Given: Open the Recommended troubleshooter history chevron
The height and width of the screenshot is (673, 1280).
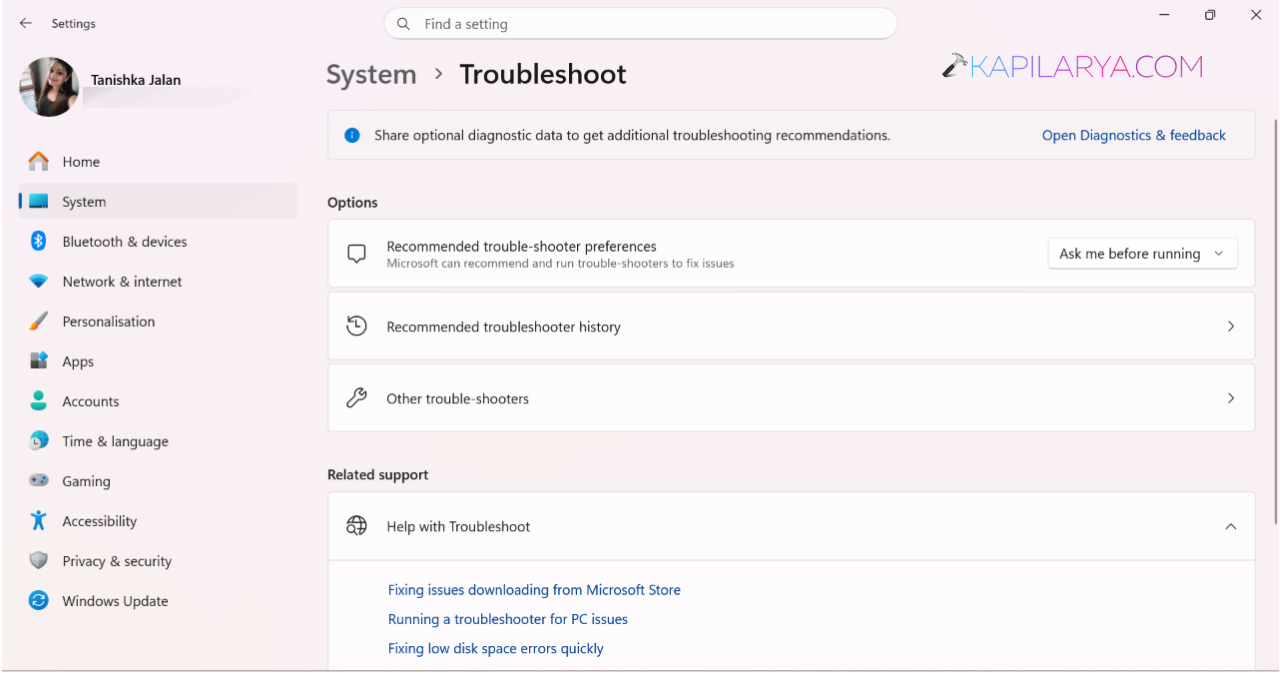Looking at the screenshot, I should 1231,326.
